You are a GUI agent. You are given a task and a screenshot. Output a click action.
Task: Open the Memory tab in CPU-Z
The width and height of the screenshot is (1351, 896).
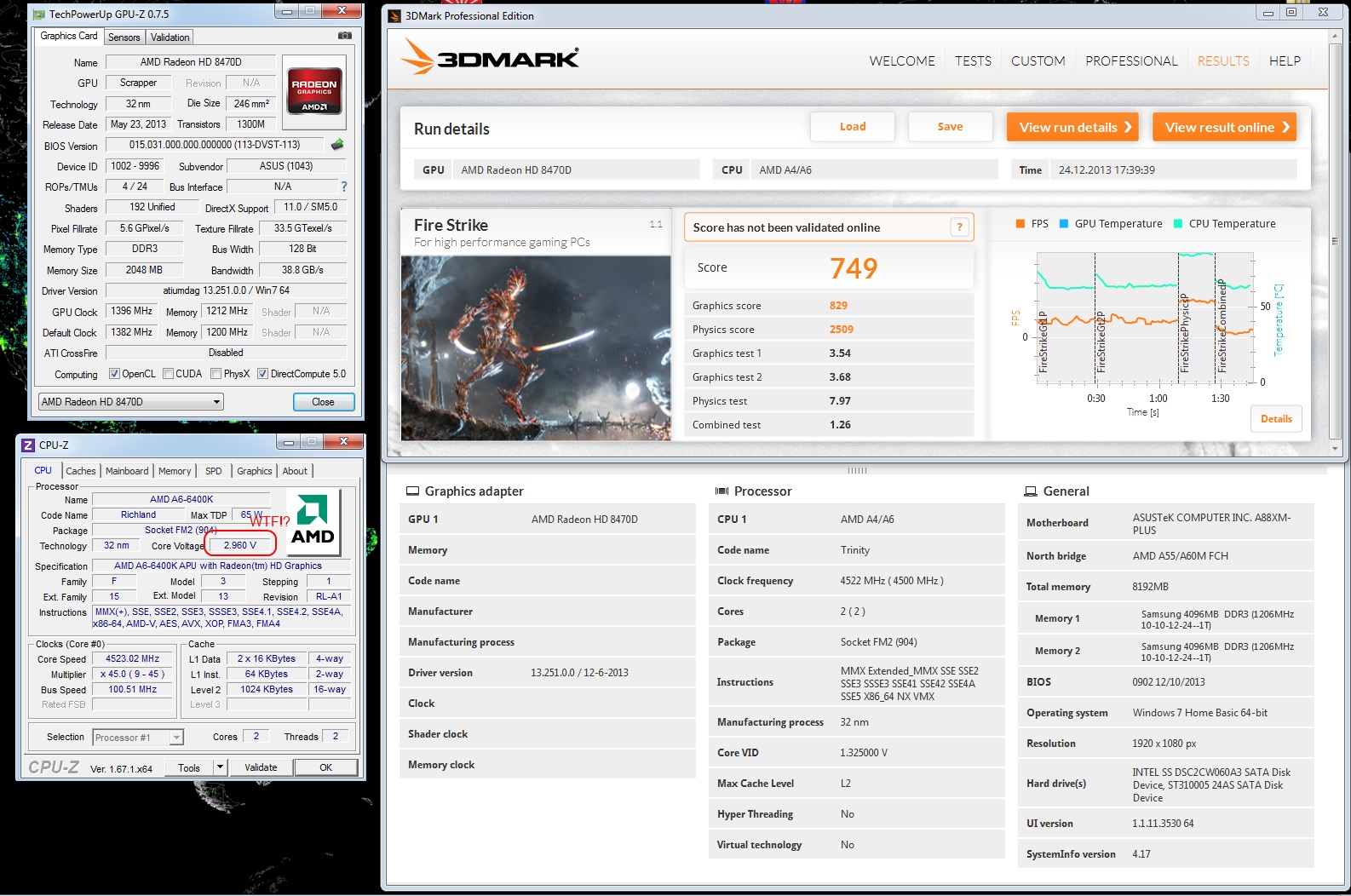pyautogui.click(x=175, y=471)
